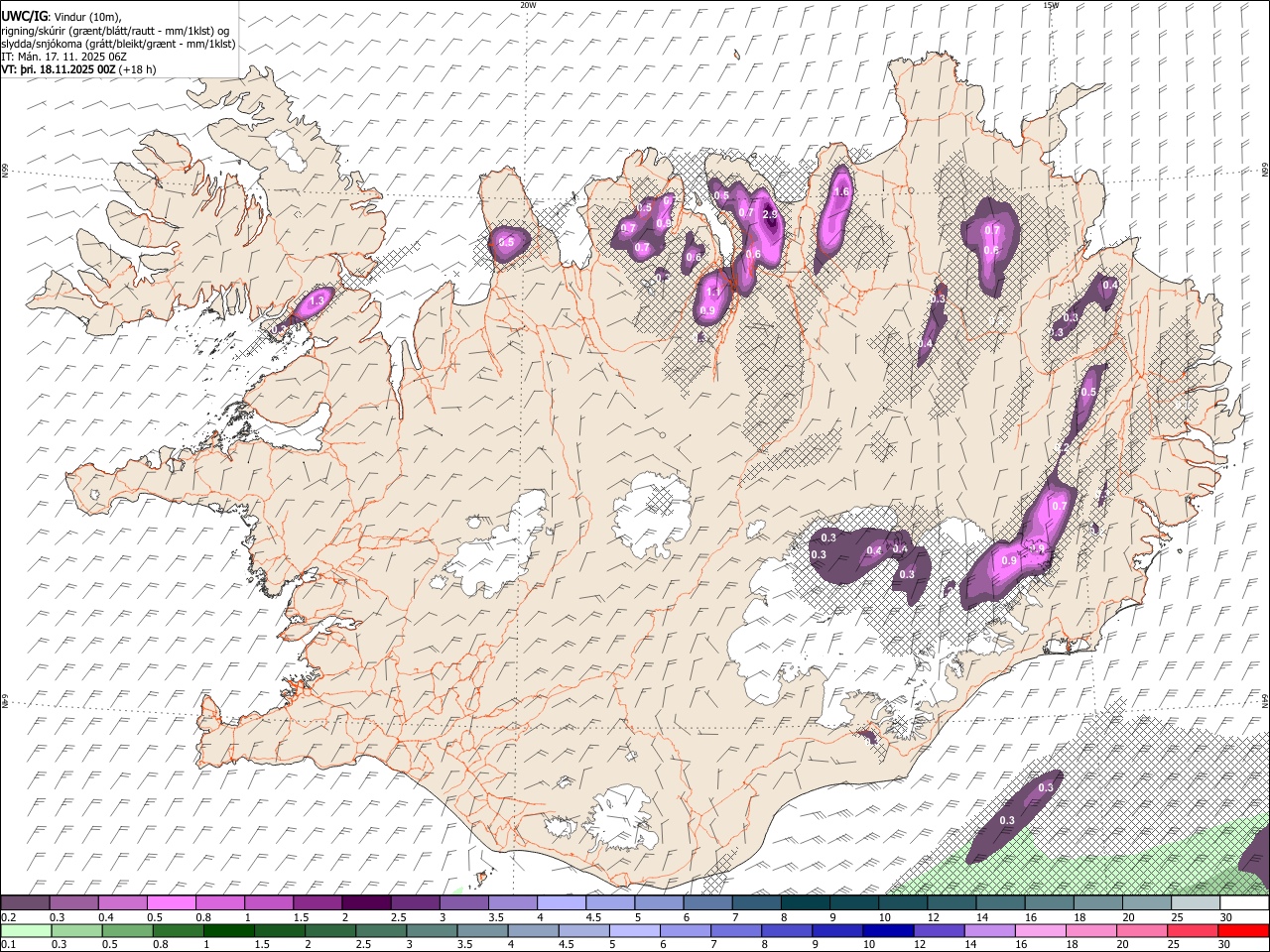Click the 'IT: Mán. 17. 11. 2025 06Z' line
This screenshot has width=1270, height=952.
point(63,58)
